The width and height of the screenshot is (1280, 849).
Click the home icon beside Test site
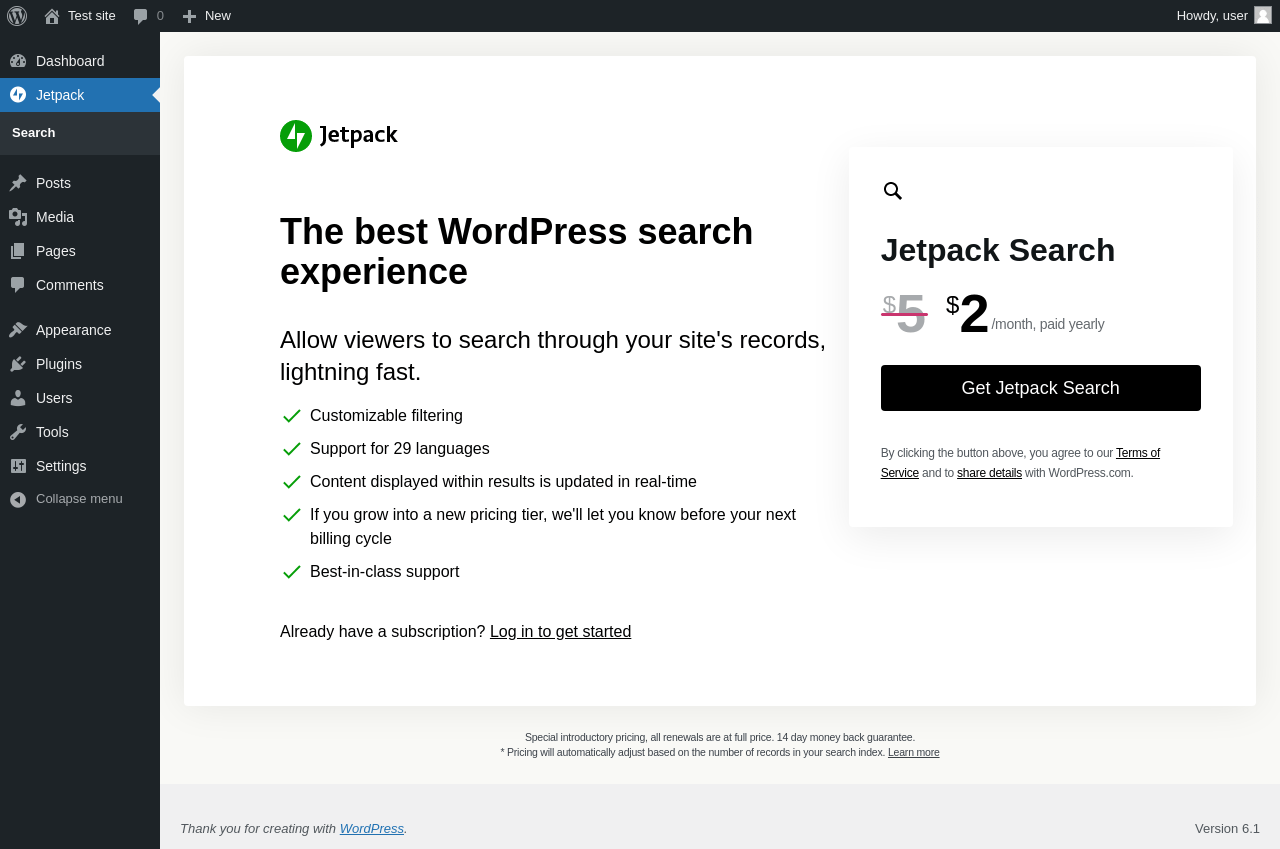click(x=52, y=16)
